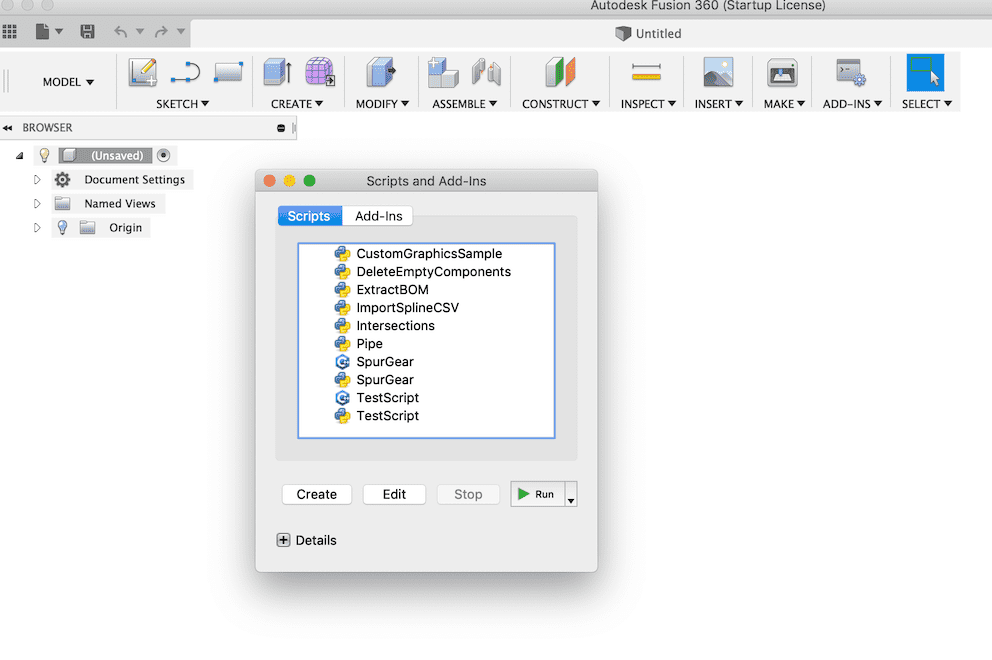The image size is (992, 660).
Task: Expand the Document Settings tree node
Action: (37, 180)
